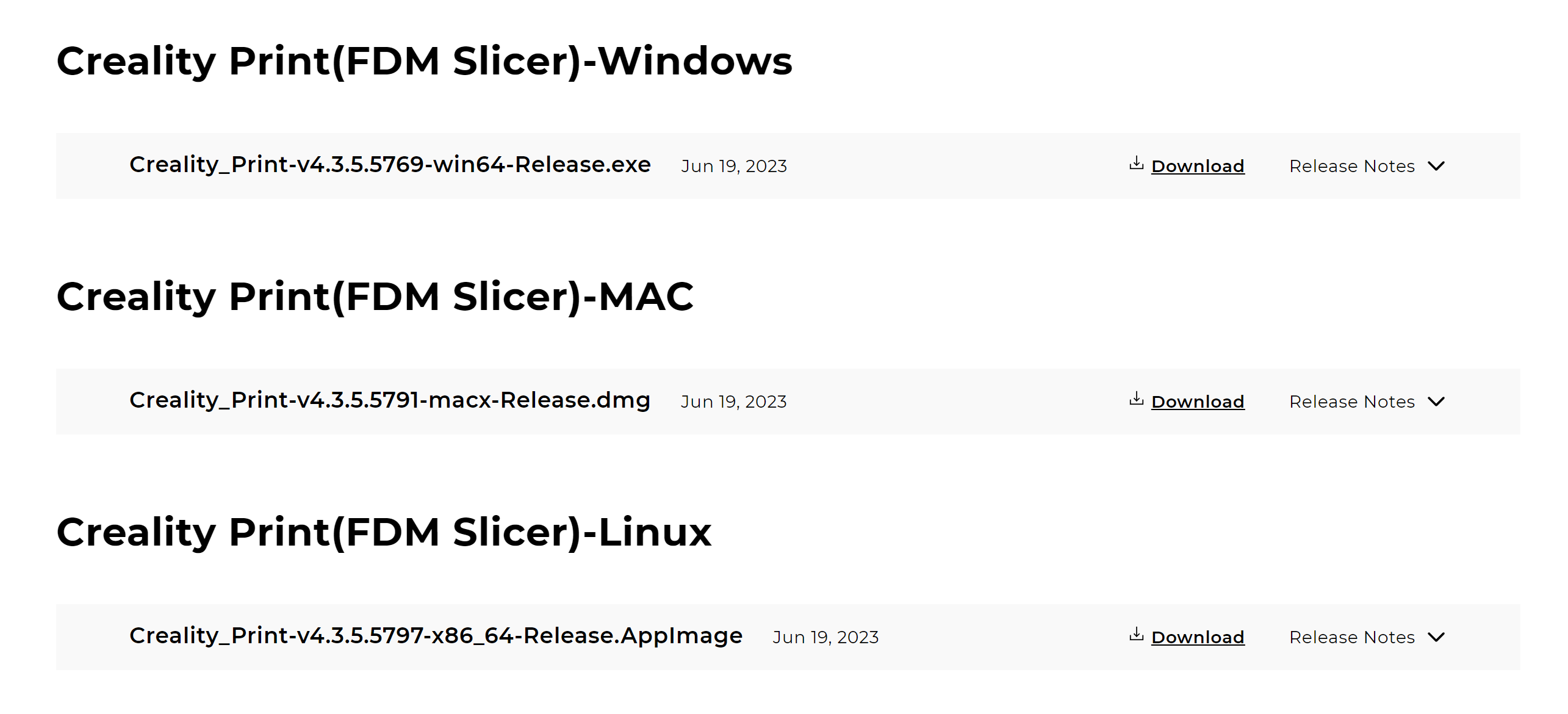This screenshot has height=714, width=1568.
Task: Download the macx Release.dmg file
Action: (1197, 402)
